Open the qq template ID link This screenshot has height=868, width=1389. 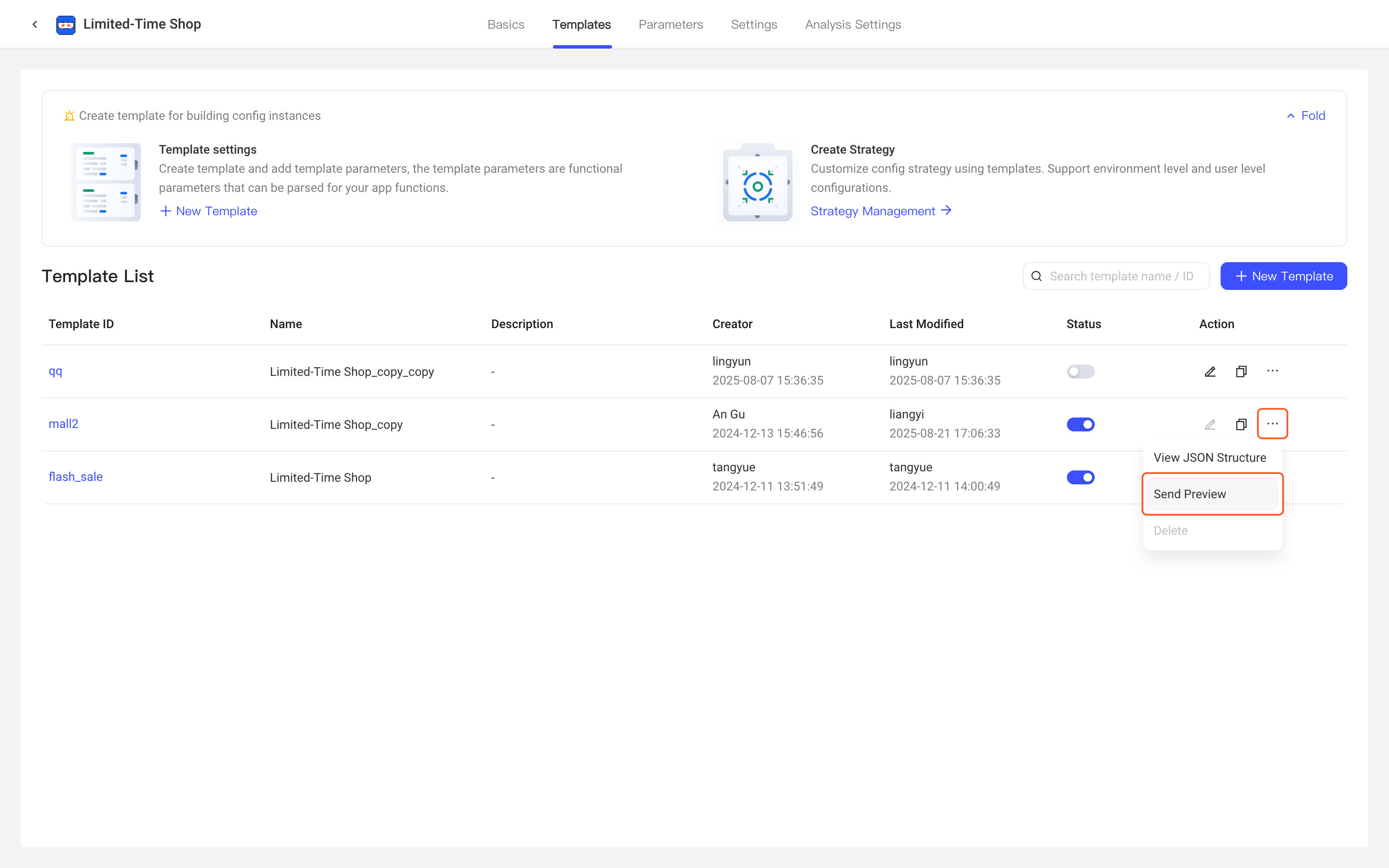pyautogui.click(x=55, y=372)
